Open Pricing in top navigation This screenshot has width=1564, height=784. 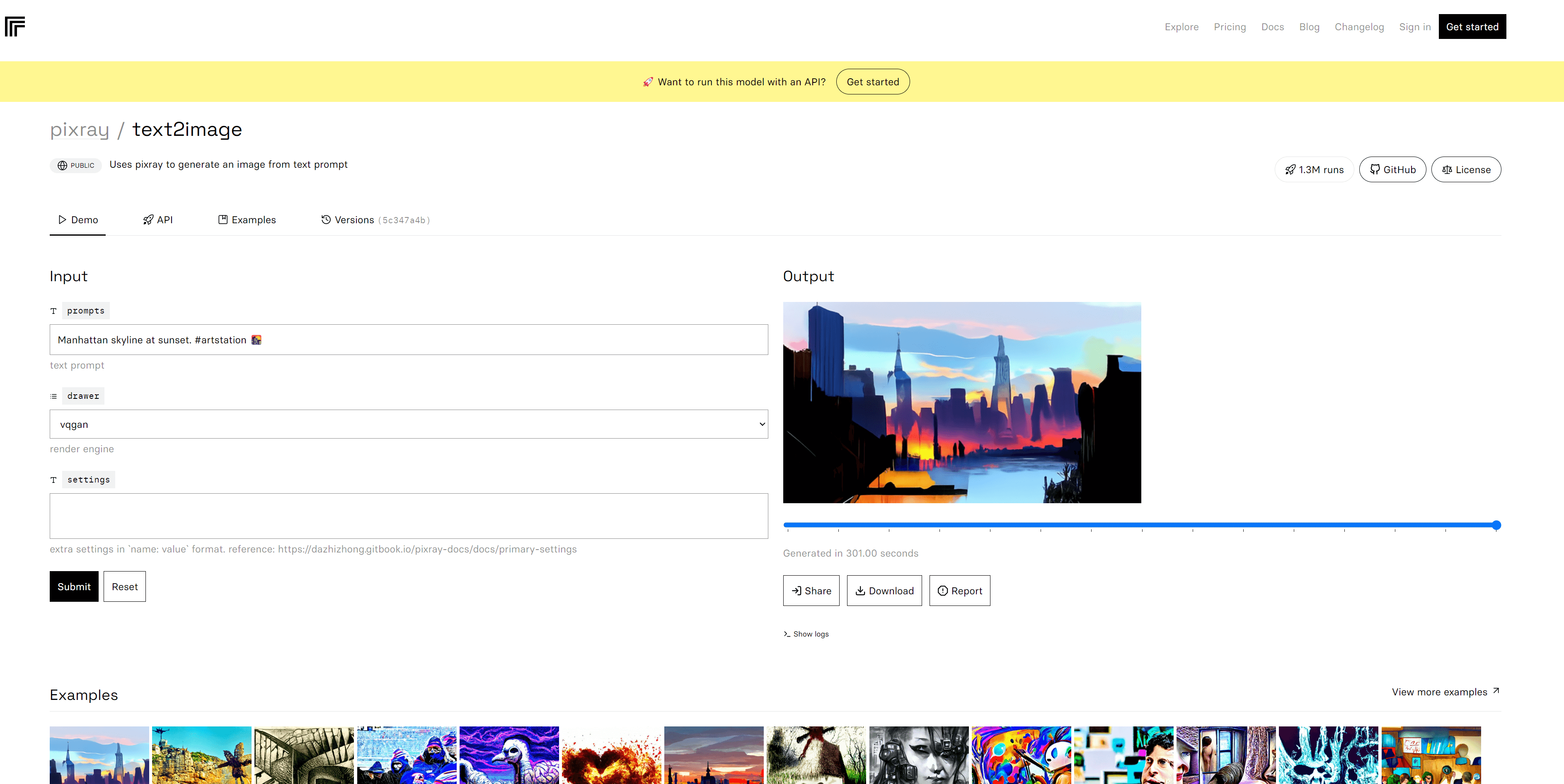click(1230, 27)
